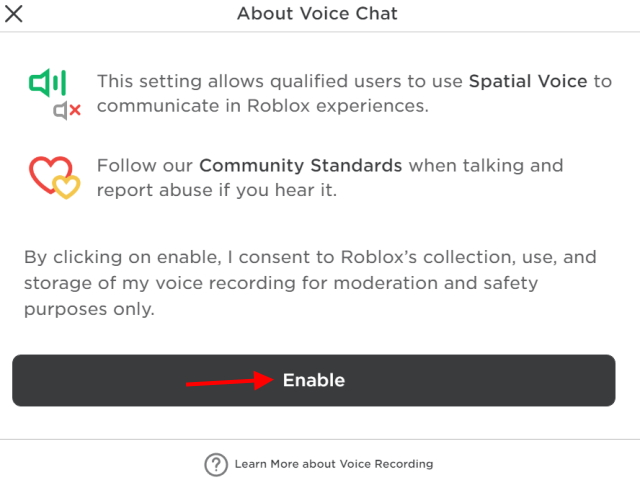Click 'communicate in Roblox experiences' text

(x=262, y=105)
